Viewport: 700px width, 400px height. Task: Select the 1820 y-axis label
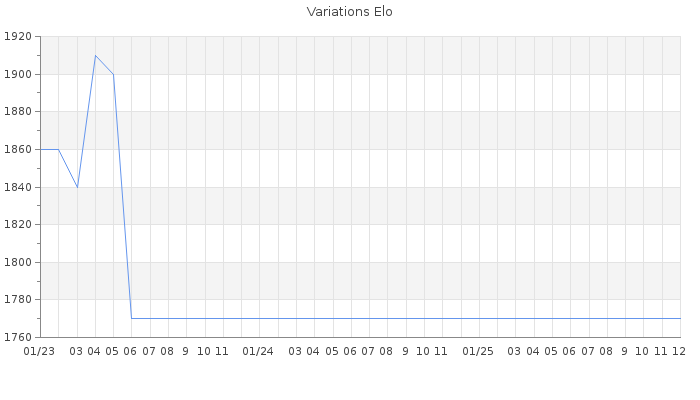[18, 224]
